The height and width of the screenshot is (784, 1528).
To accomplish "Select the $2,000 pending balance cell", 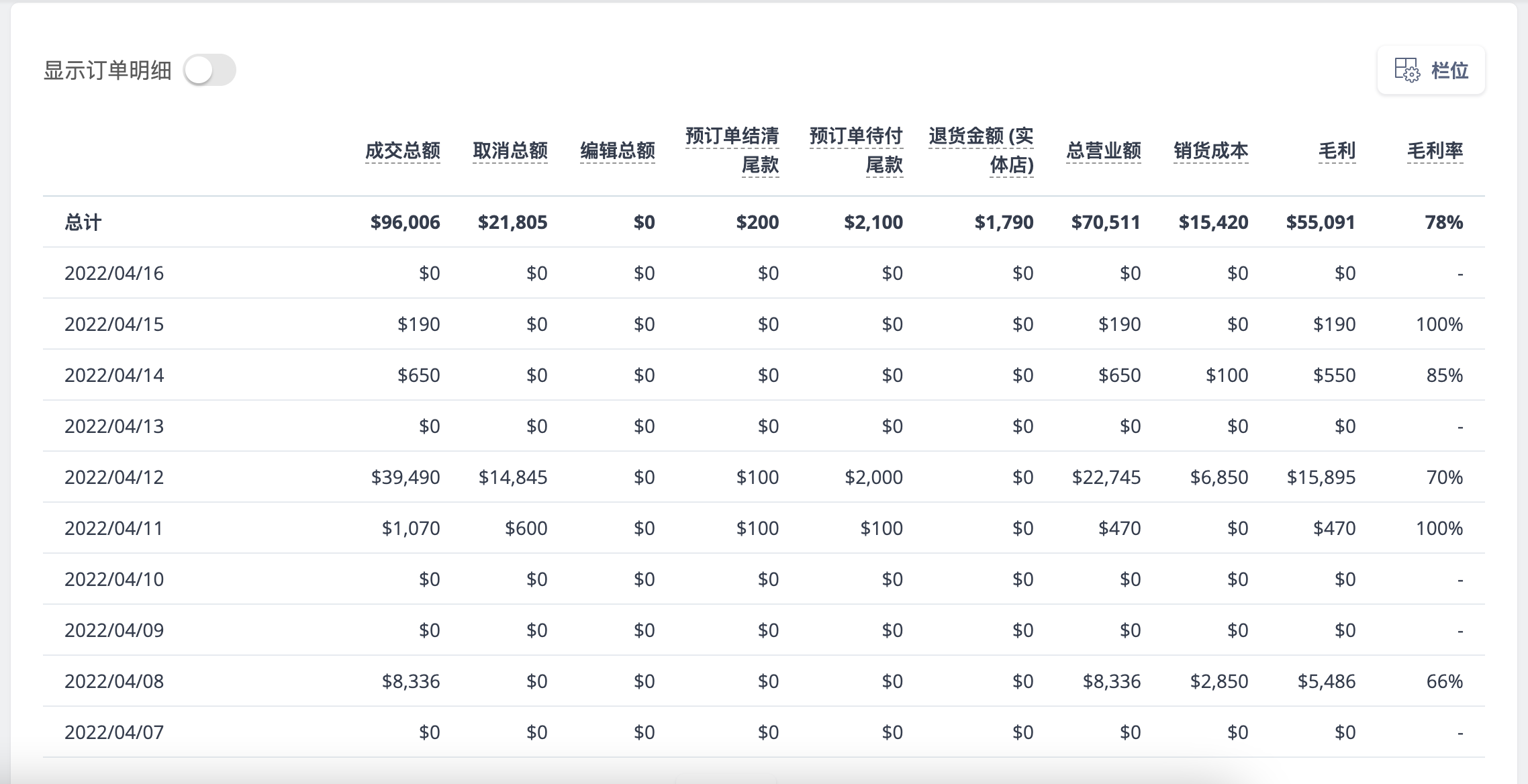I will 874,477.
